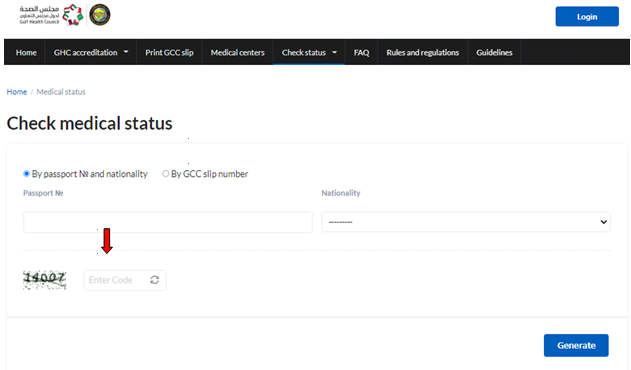
Task: Open Rules and regulations page
Action: pyautogui.click(x=423, y=52)
